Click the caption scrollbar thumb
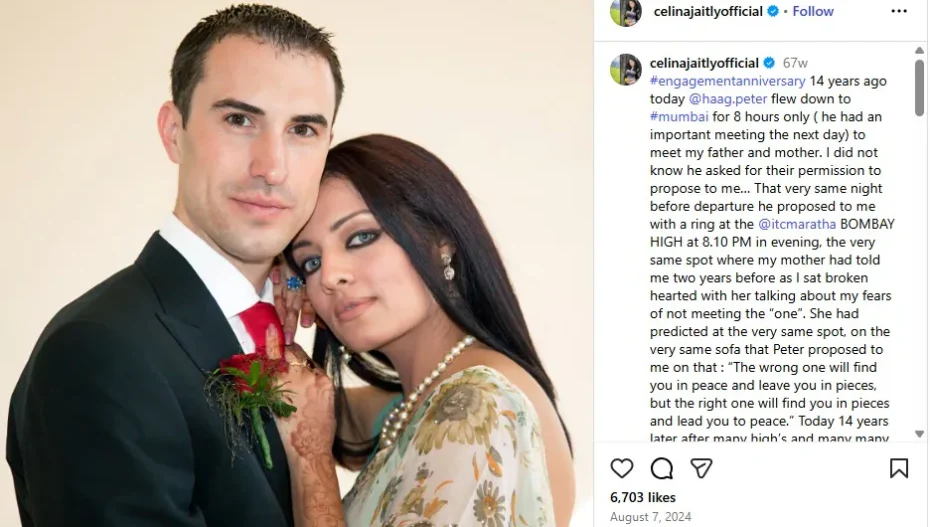Viewport: 930px width, 527px height. coord(919,87)
